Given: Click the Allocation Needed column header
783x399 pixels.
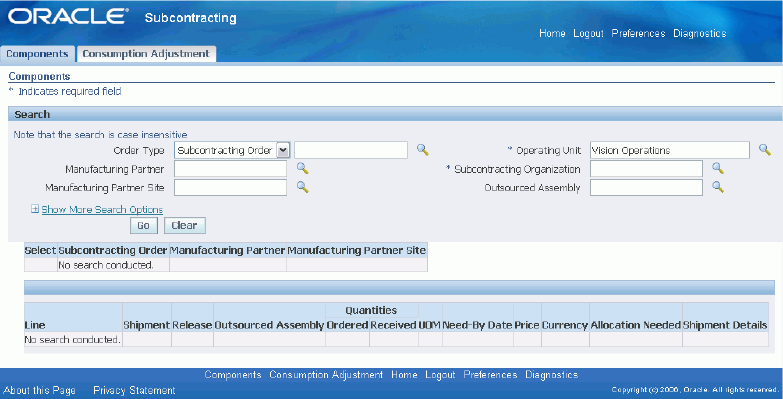Looking at the screenshot, I should tap(636, 325).
